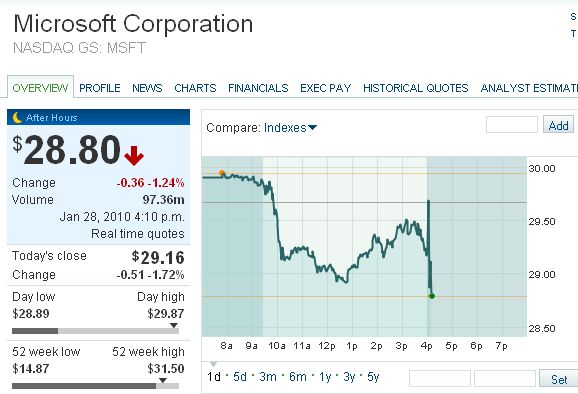Click the red down arrow beside price
The image size is (578, 394).
click(134, 155)
